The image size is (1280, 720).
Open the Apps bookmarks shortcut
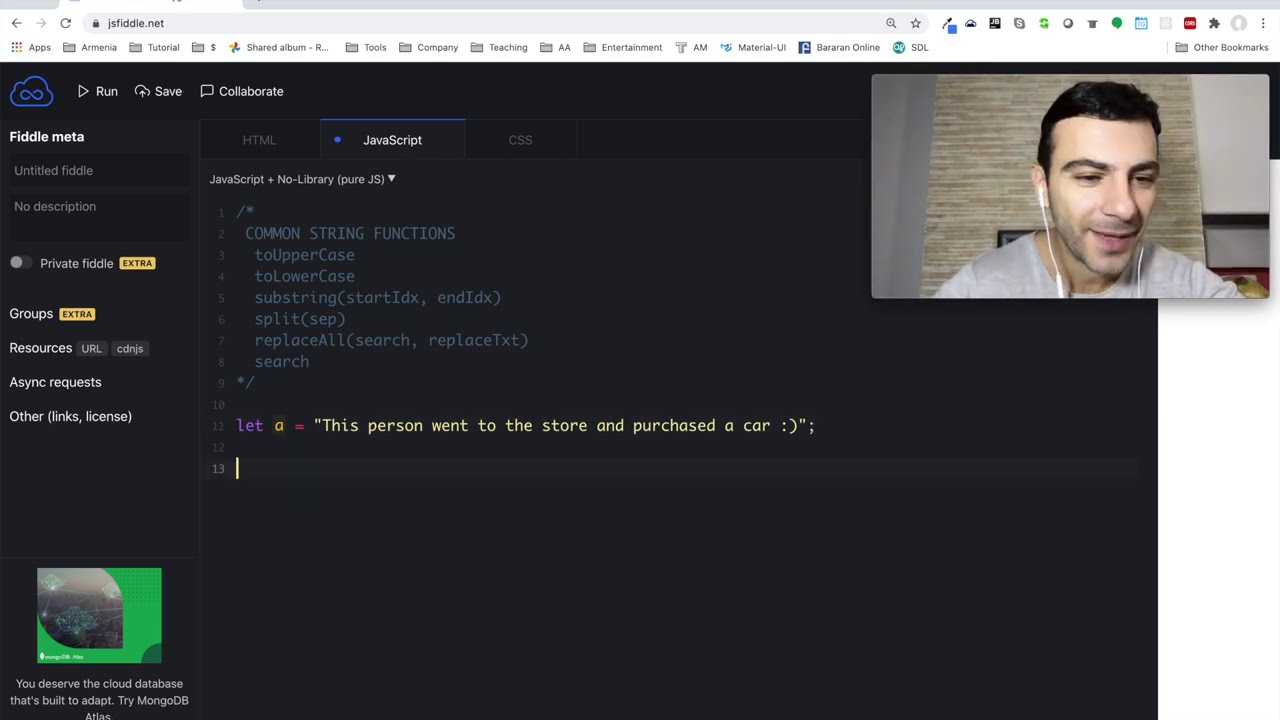pyautogui.click(x=30, y=47)
